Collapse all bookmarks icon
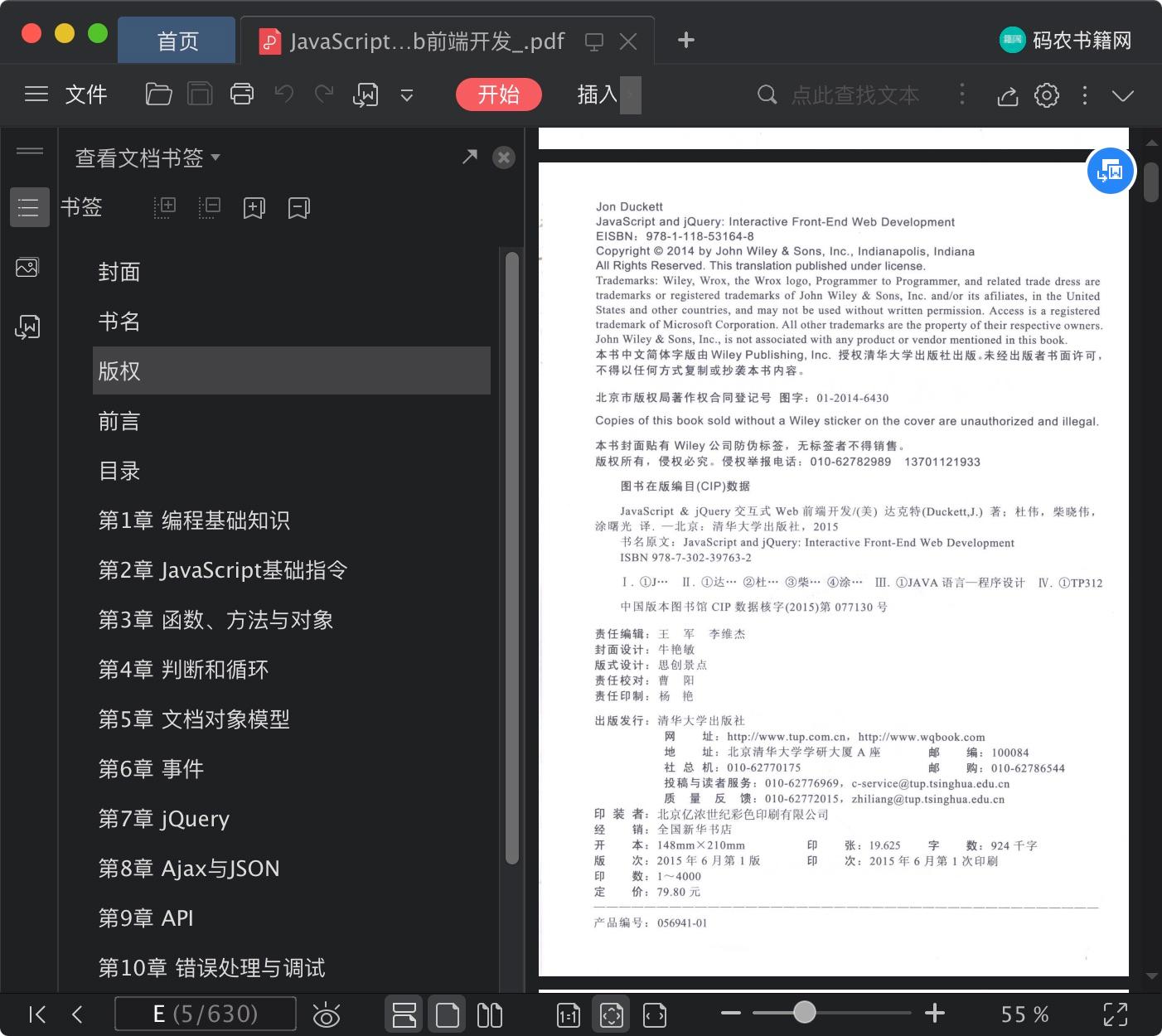This screenshot has height=1036, width=1162. click(210, 207)
